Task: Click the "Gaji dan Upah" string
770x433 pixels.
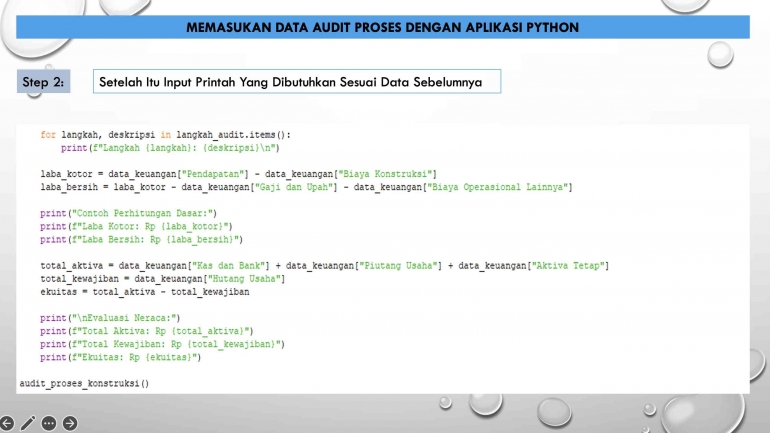Action: pyautogui.click(x=294, y=187)
